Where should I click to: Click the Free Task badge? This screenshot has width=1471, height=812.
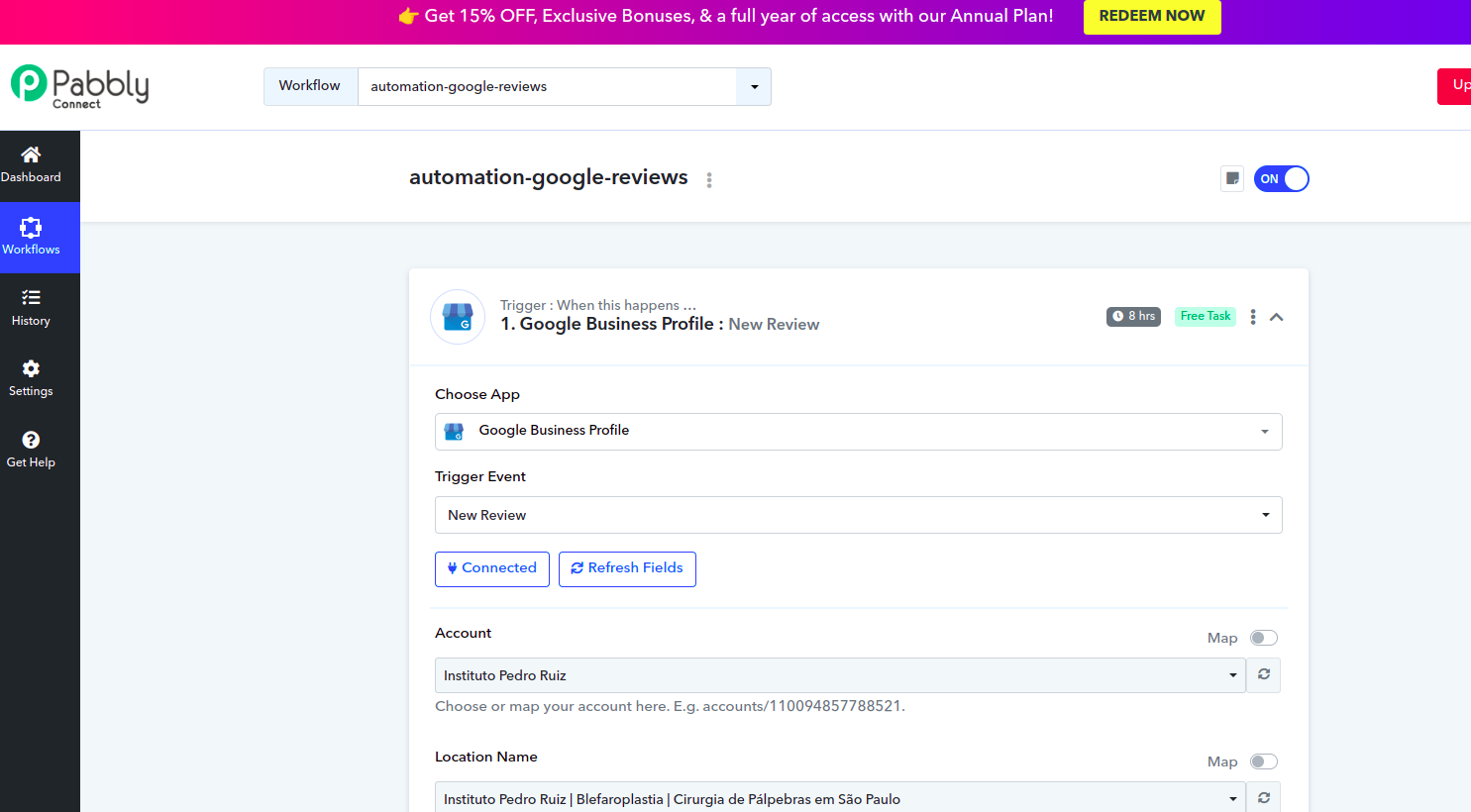pyautogui.click(x=1206, y=316)
